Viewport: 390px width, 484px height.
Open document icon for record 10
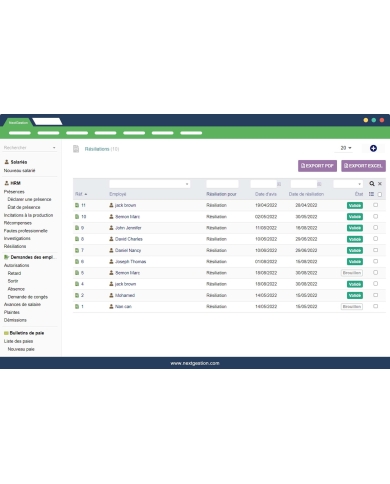click(x=77, y=217)
